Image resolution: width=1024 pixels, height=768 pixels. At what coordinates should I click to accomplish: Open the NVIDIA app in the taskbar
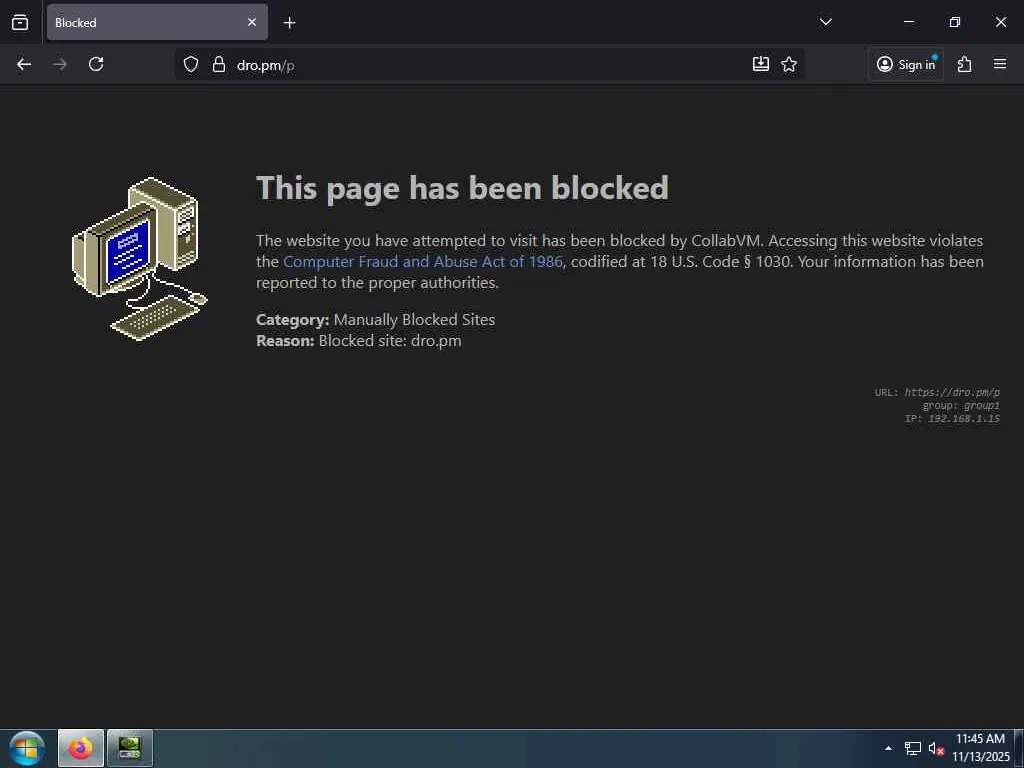point(129,748)
